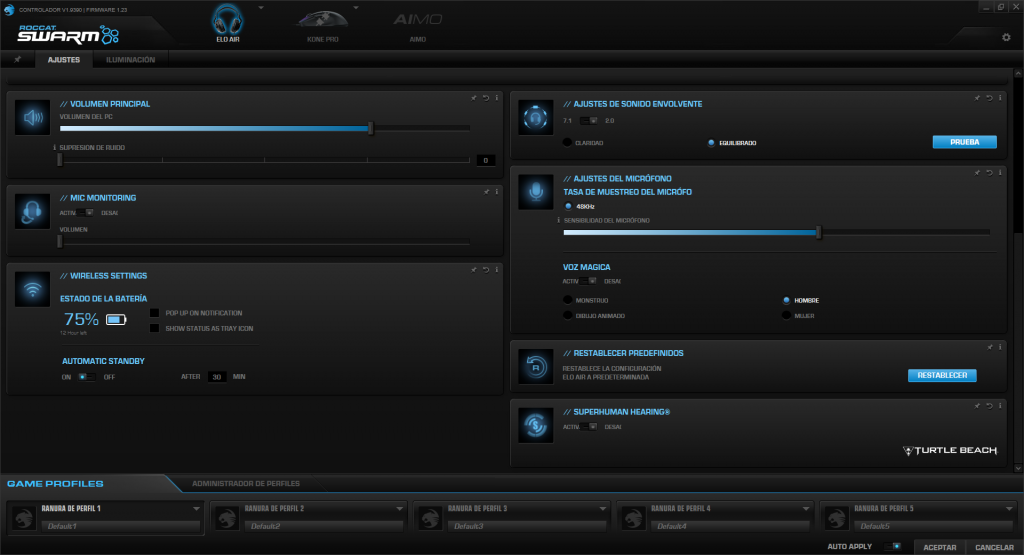The width and height of the screenshot is (1024, 555).
Task: Toggle the 7.1 / 2.0 surround switch
Action: coord(589,121)
